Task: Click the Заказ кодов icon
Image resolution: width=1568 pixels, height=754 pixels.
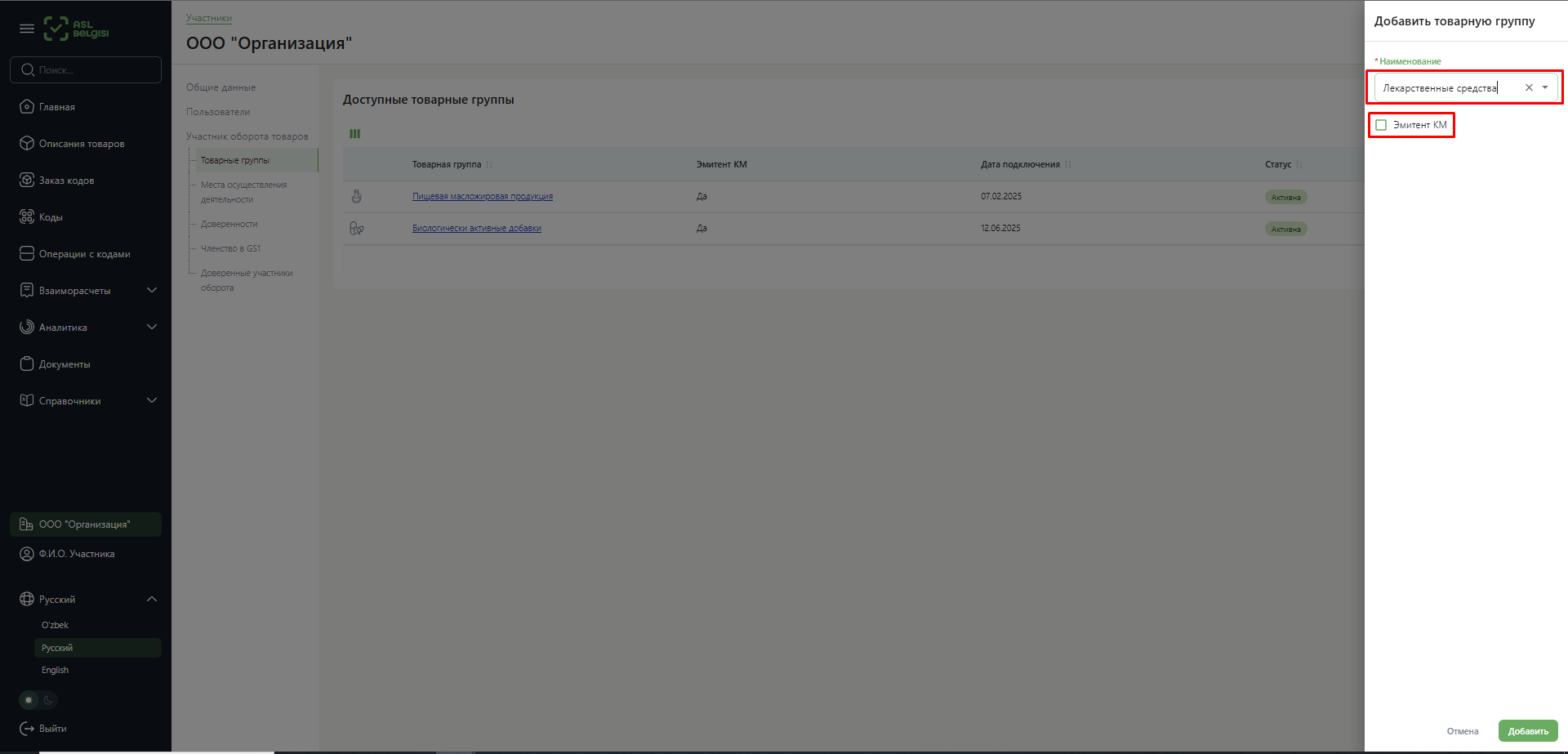Action: (27, 181)
